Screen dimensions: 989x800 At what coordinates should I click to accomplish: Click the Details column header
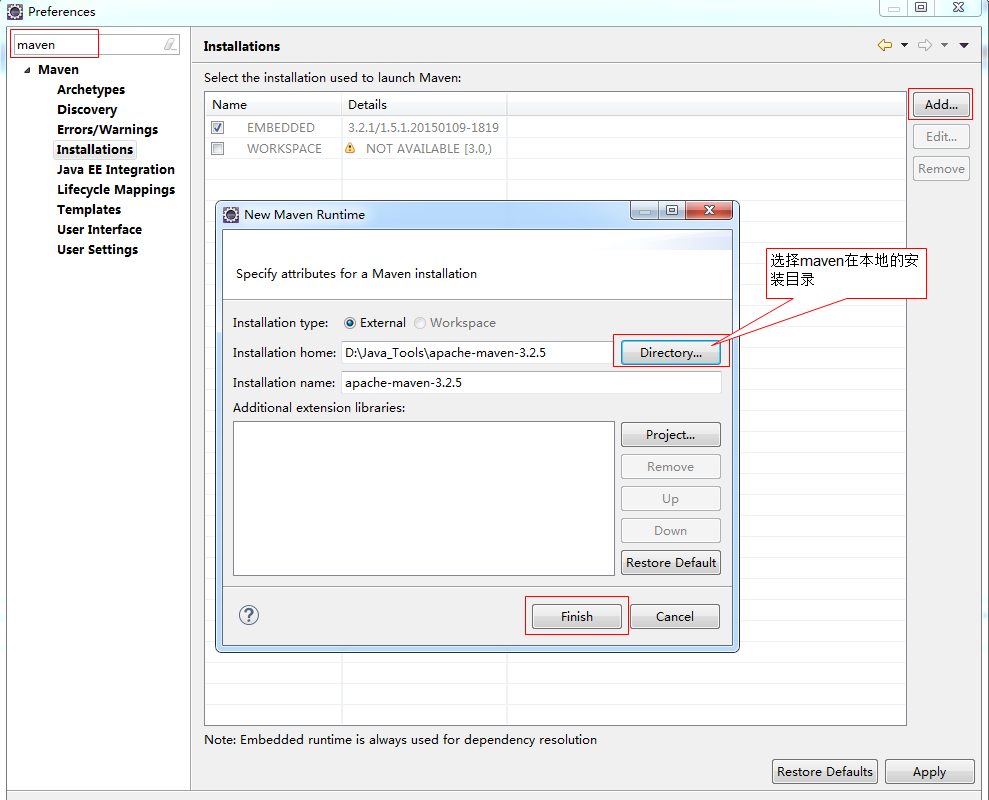point(424,105)
